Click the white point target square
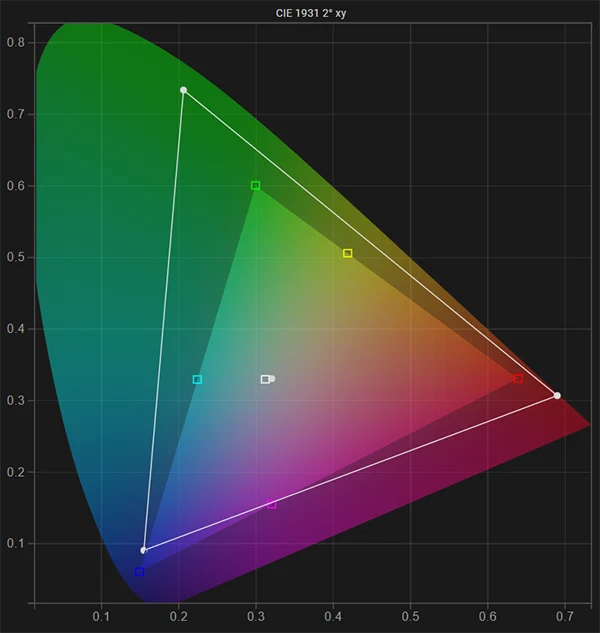 [x=265, y=380]
